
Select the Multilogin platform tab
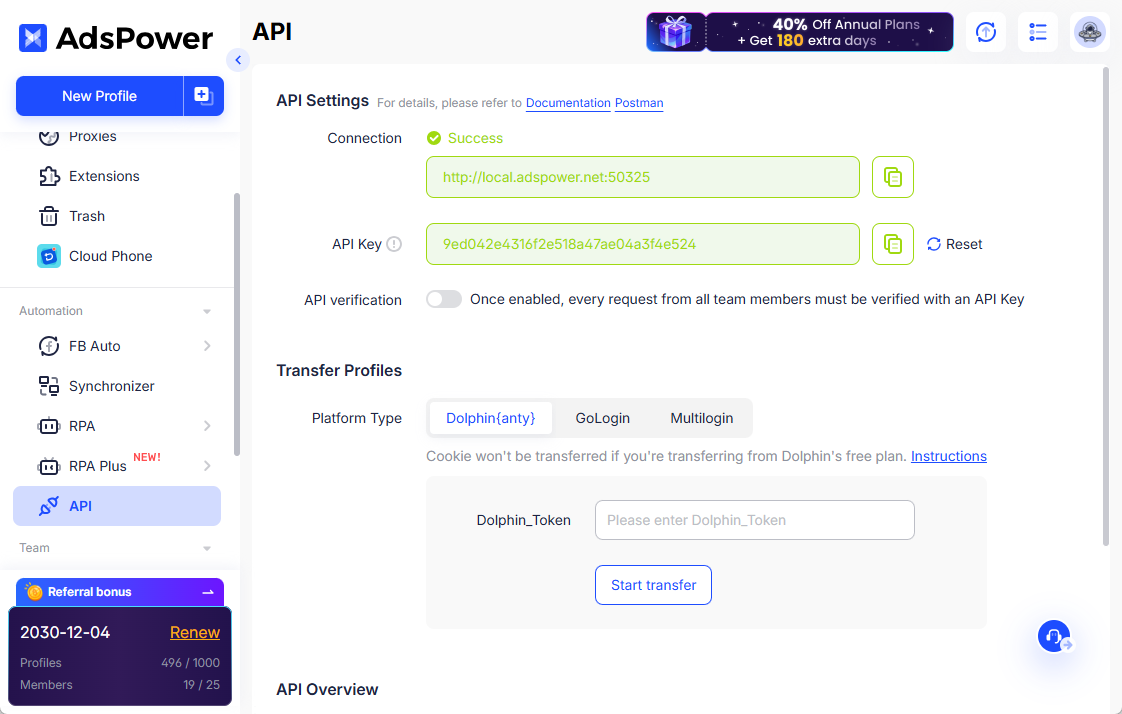[701, 418]
